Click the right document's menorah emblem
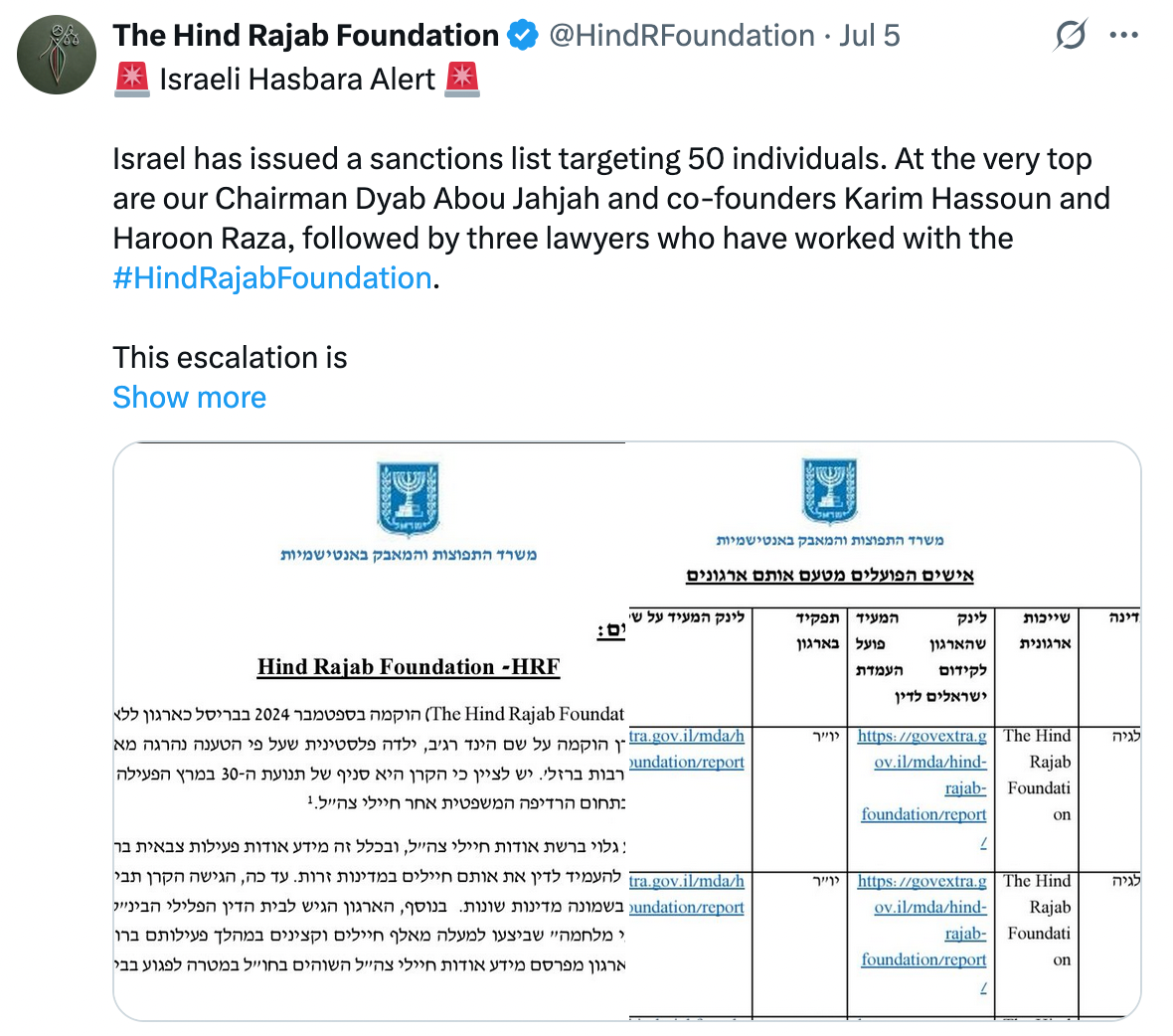 830,491
